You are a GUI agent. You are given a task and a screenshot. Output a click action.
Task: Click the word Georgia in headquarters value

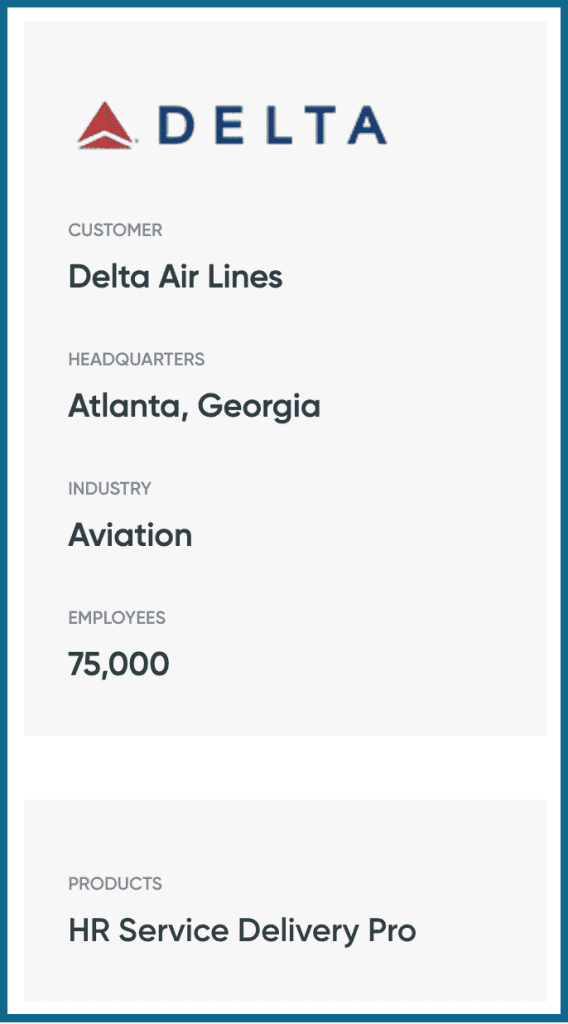point(259,408)
